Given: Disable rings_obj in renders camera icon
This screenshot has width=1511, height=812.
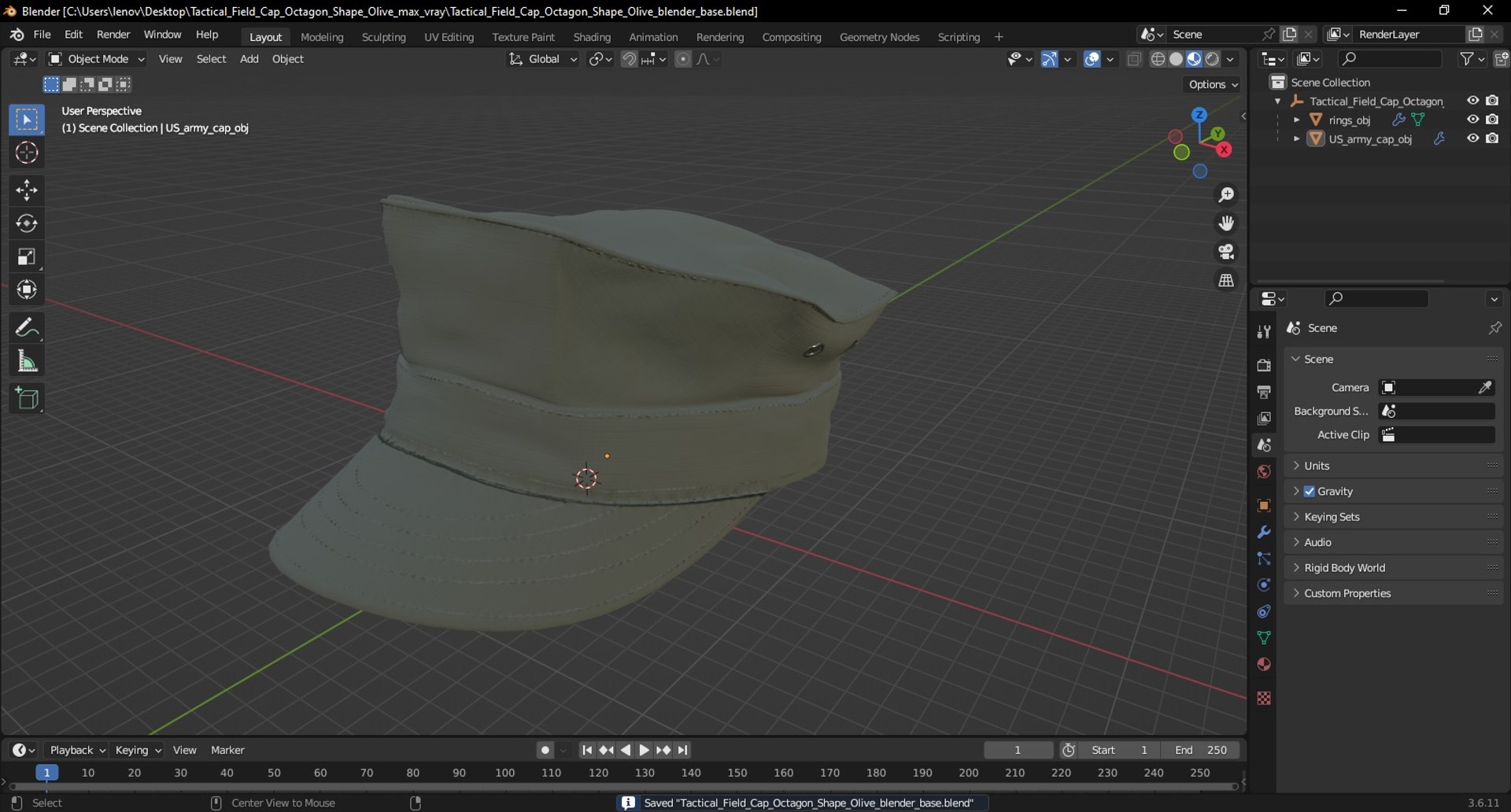Looking at the screenshot, I should (1492, 120).
